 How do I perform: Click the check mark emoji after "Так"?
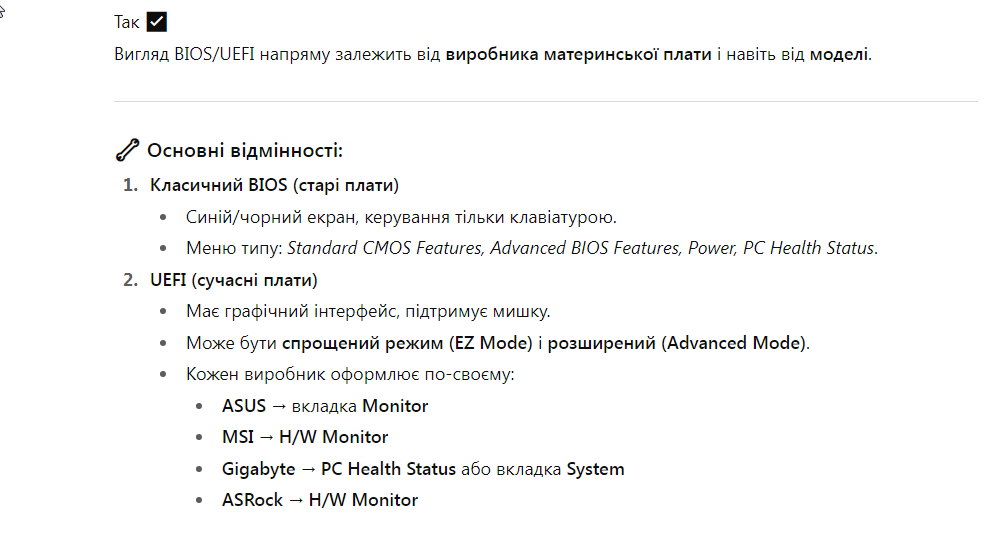click(156, 22)
